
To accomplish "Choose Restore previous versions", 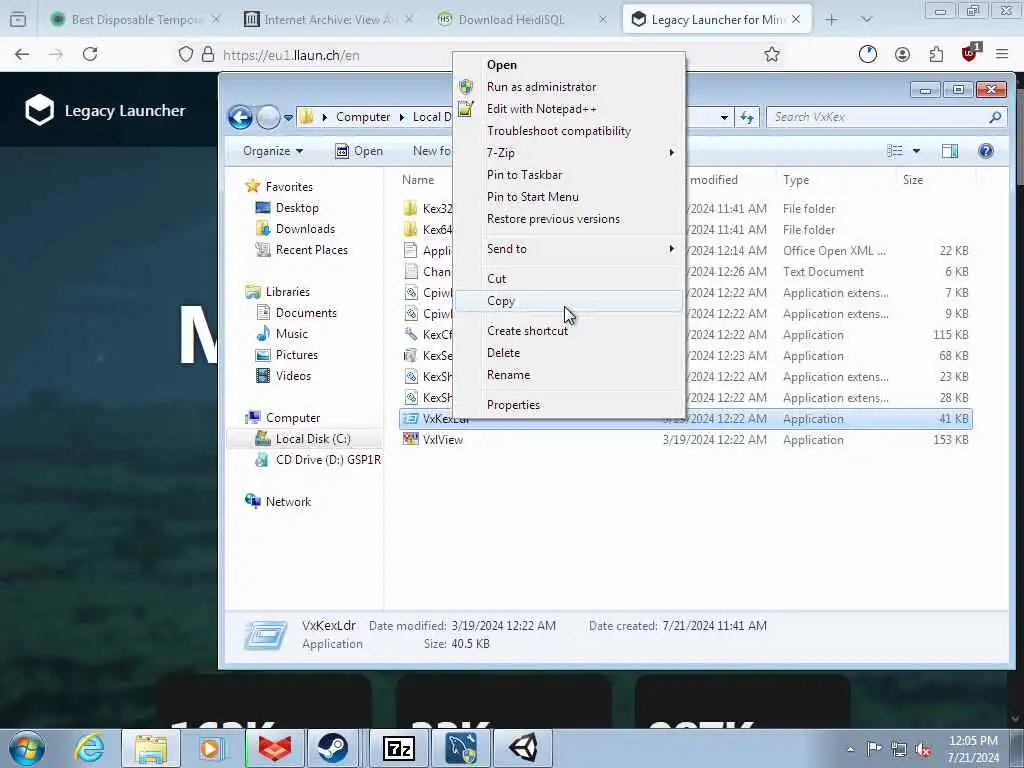I will [x=553, y=219].
